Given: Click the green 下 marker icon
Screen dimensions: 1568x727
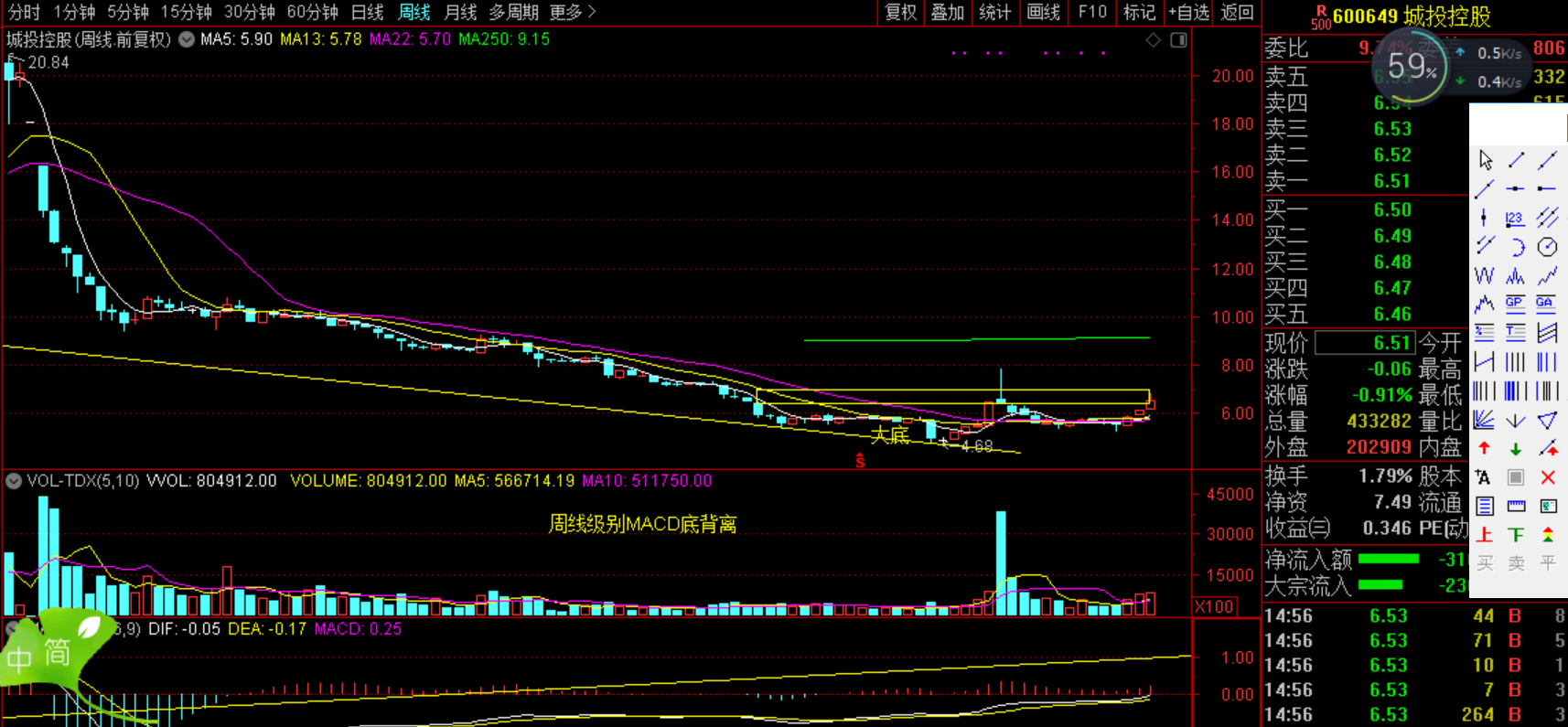Looking at the screenshot, I should [x=1516, y=535].
